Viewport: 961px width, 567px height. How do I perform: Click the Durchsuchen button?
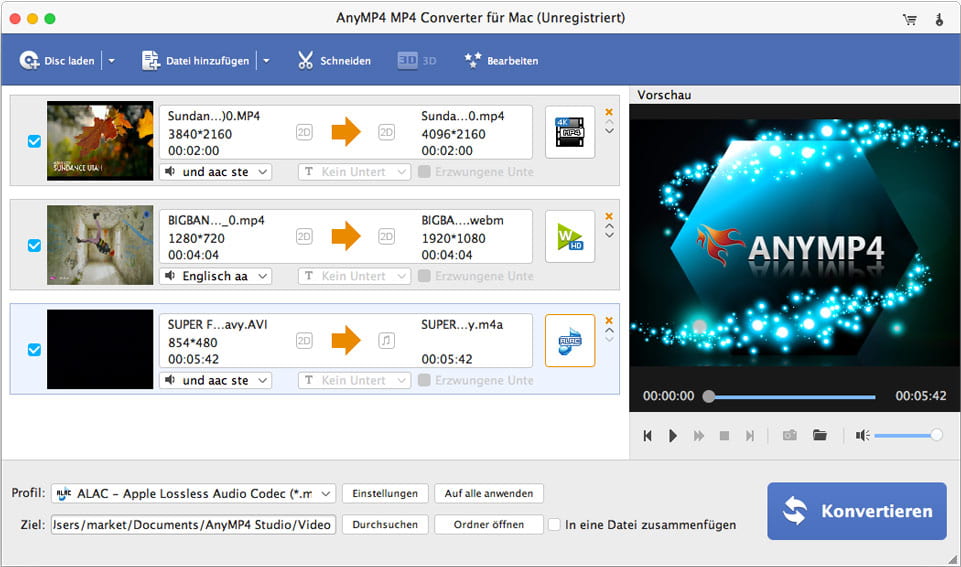385,525
